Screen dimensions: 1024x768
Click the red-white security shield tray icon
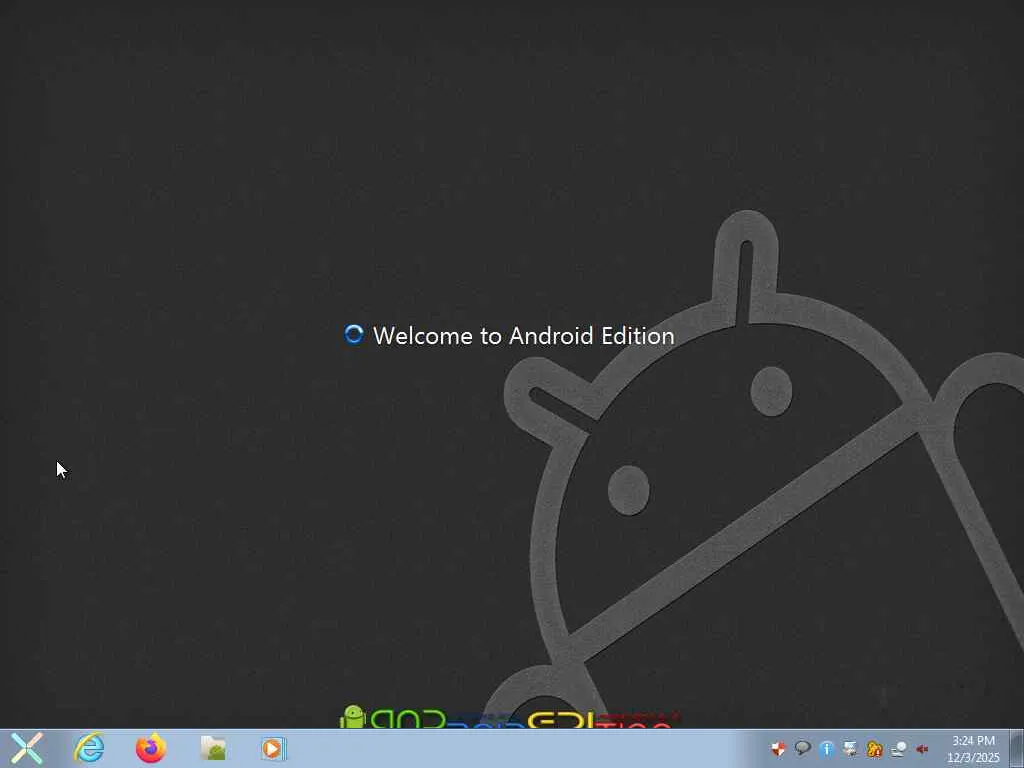click(778, 748)
